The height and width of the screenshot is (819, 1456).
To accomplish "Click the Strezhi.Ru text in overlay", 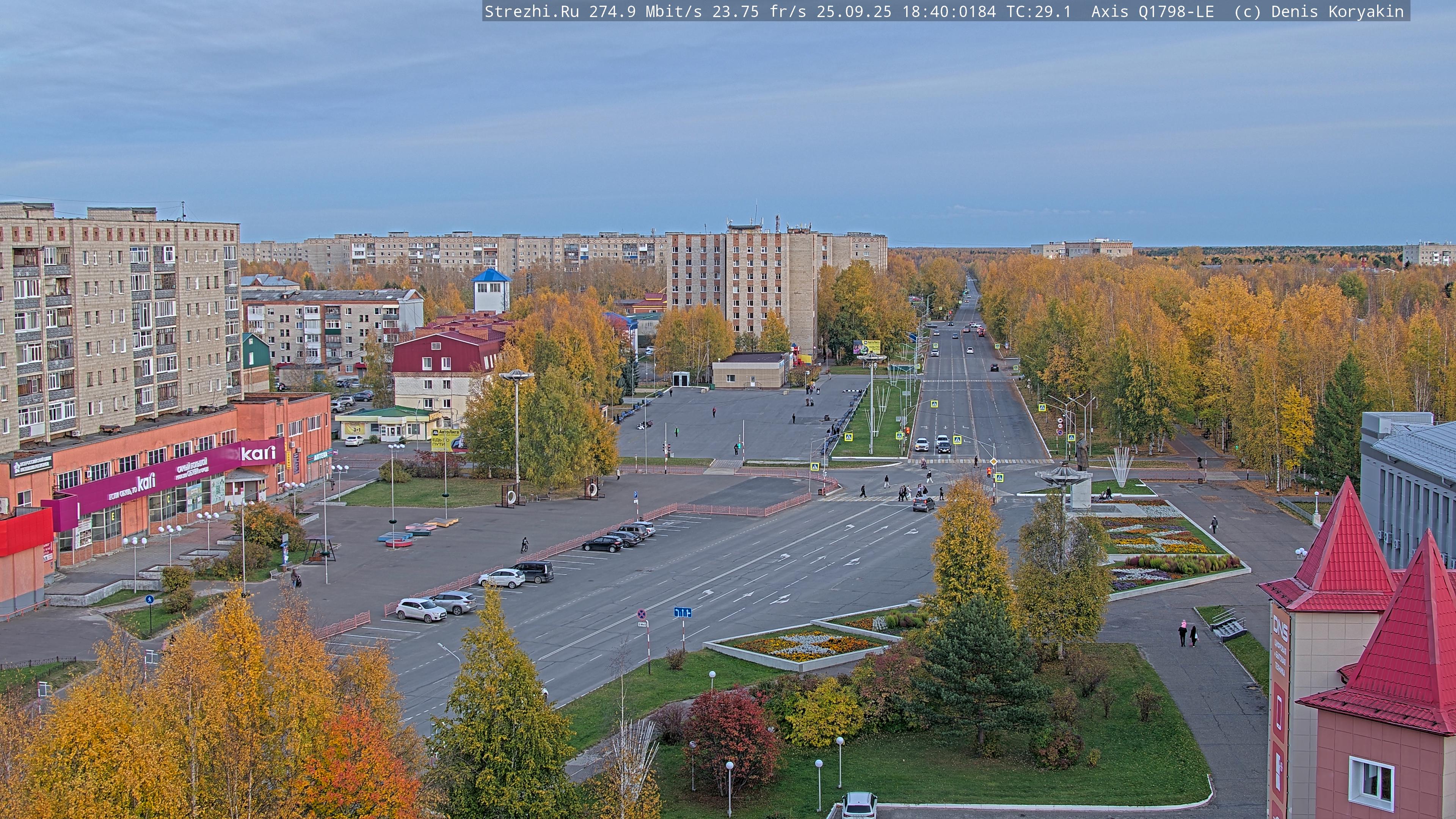I will click(x=531, y=11).
